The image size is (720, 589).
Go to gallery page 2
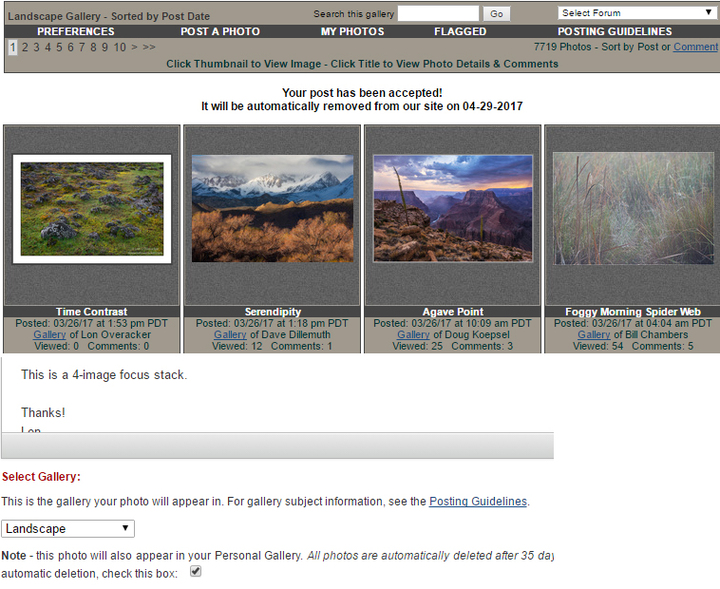click(25, 47)
